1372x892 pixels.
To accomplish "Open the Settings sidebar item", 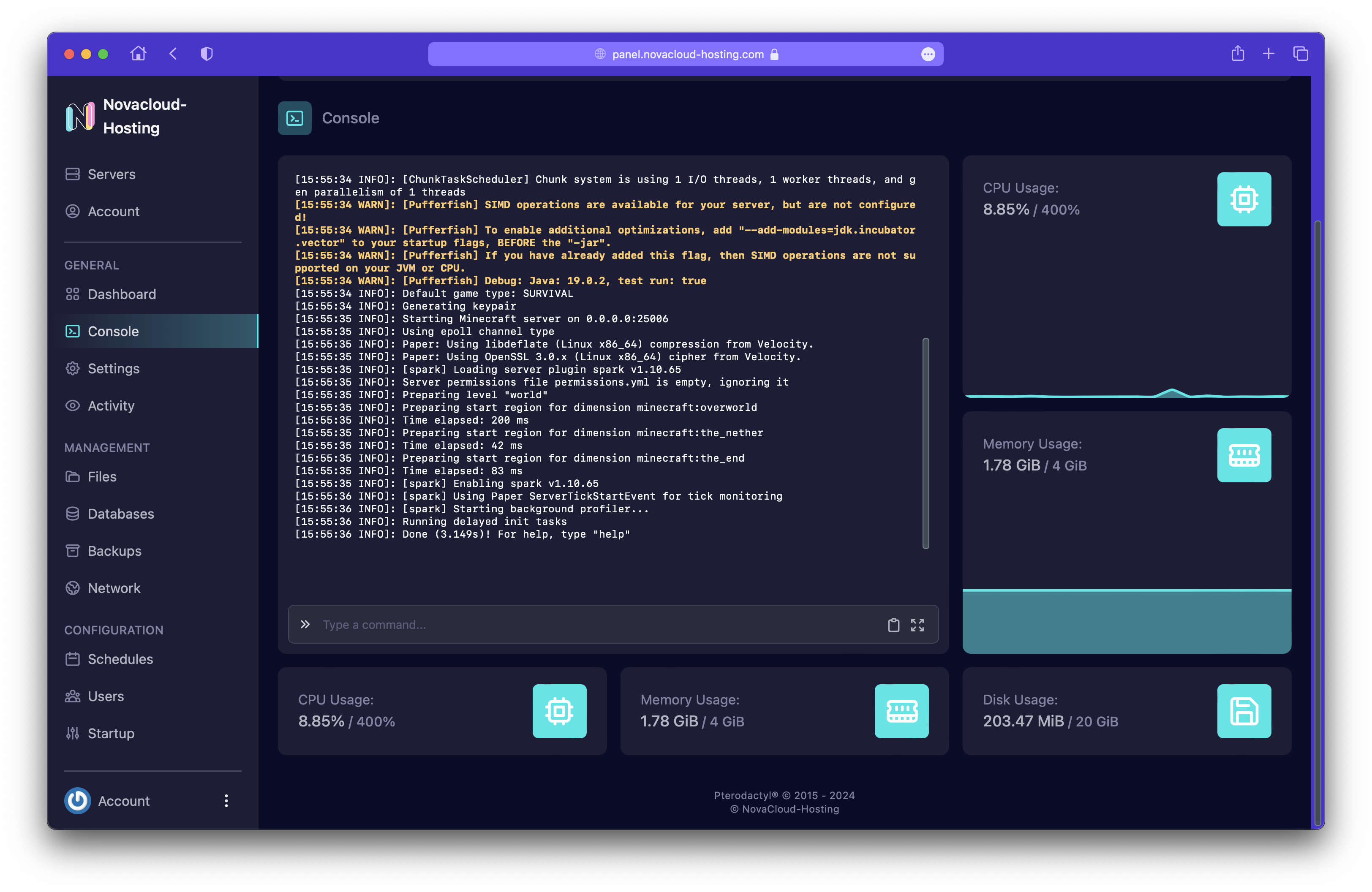I will coord(113,368).
